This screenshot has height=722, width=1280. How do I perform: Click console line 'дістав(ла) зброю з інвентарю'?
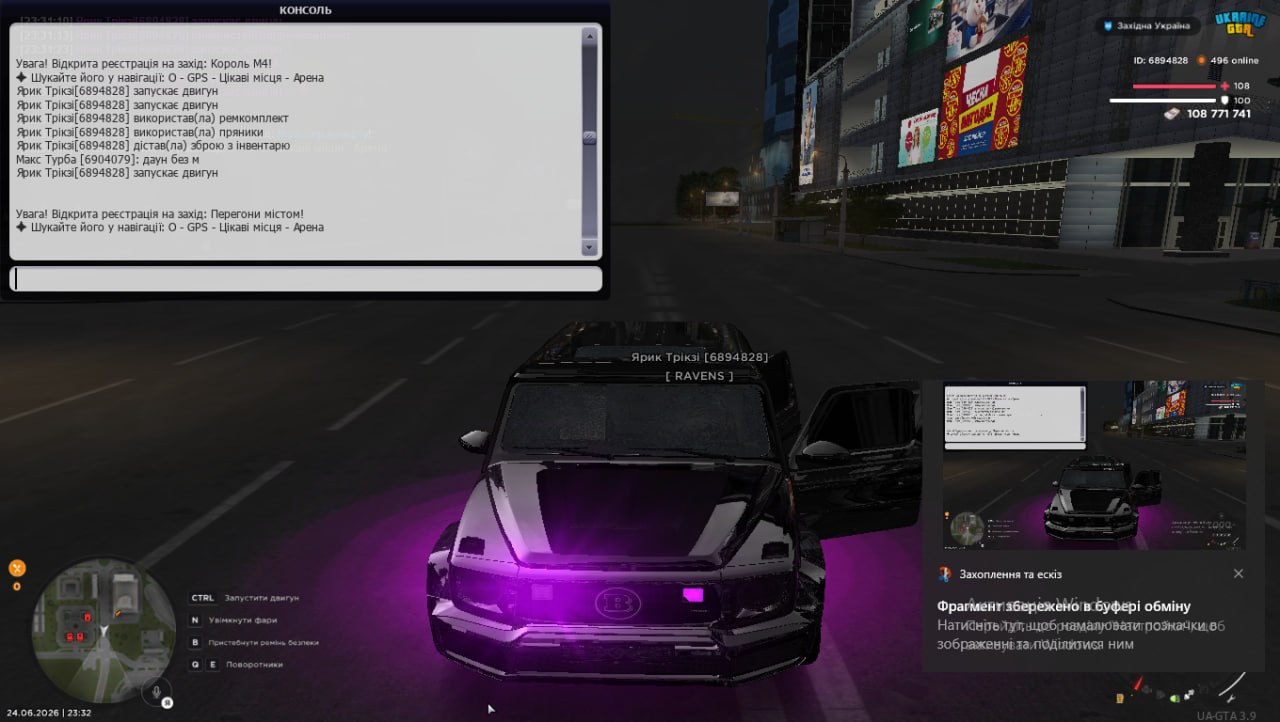click(x=153, y=146)
